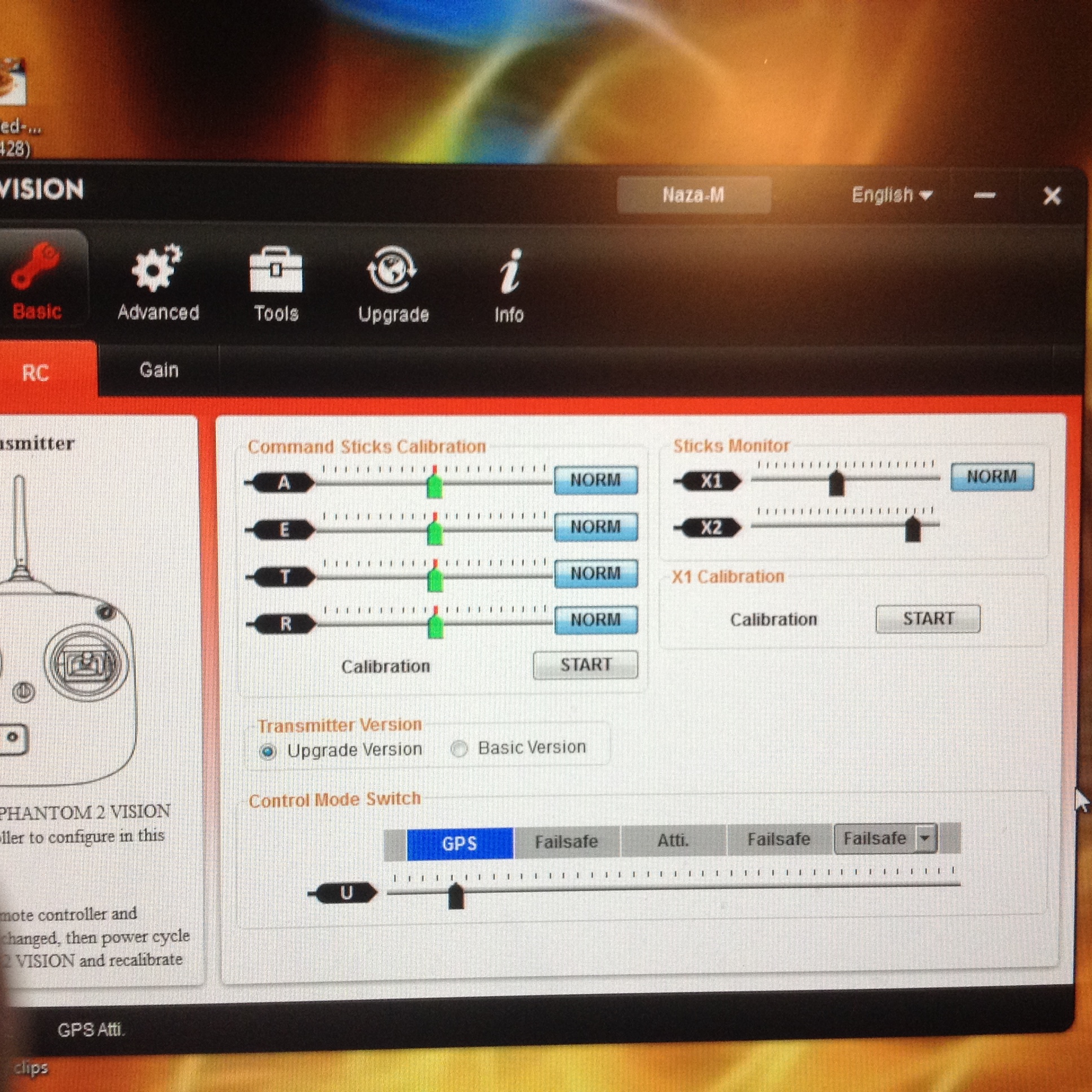Select the GPS control mode segment
The image size is (1092, 1092).
point(460,843)
